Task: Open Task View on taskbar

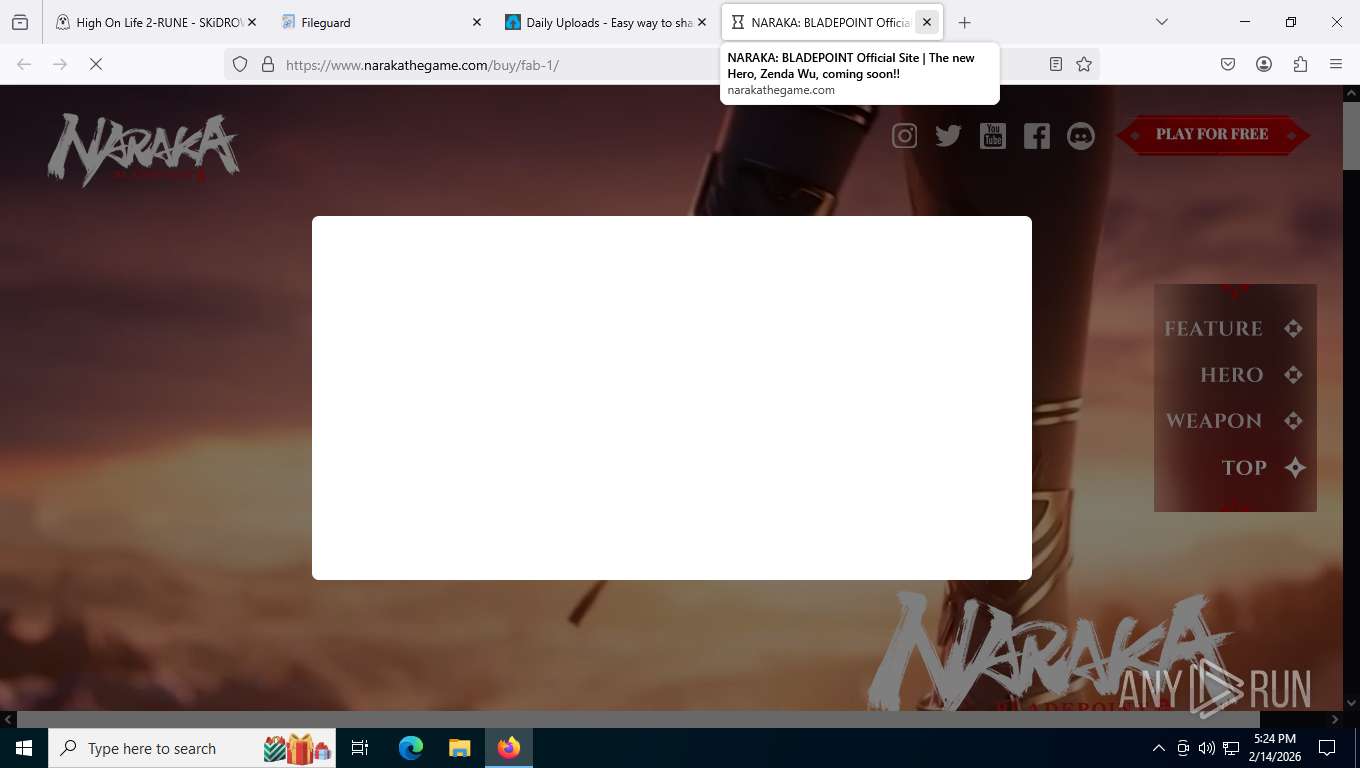Action: pyautogui.click(x=360, y=748)
